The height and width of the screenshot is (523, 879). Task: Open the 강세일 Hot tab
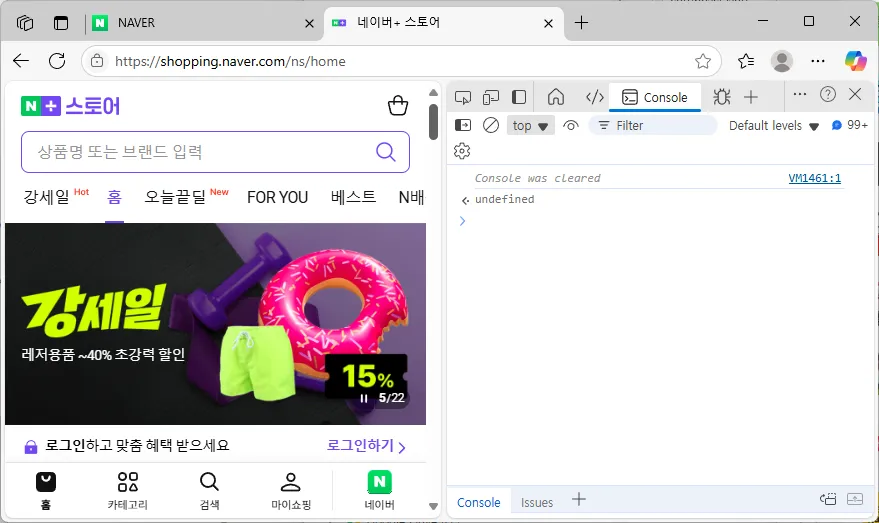tap(56, 197)
